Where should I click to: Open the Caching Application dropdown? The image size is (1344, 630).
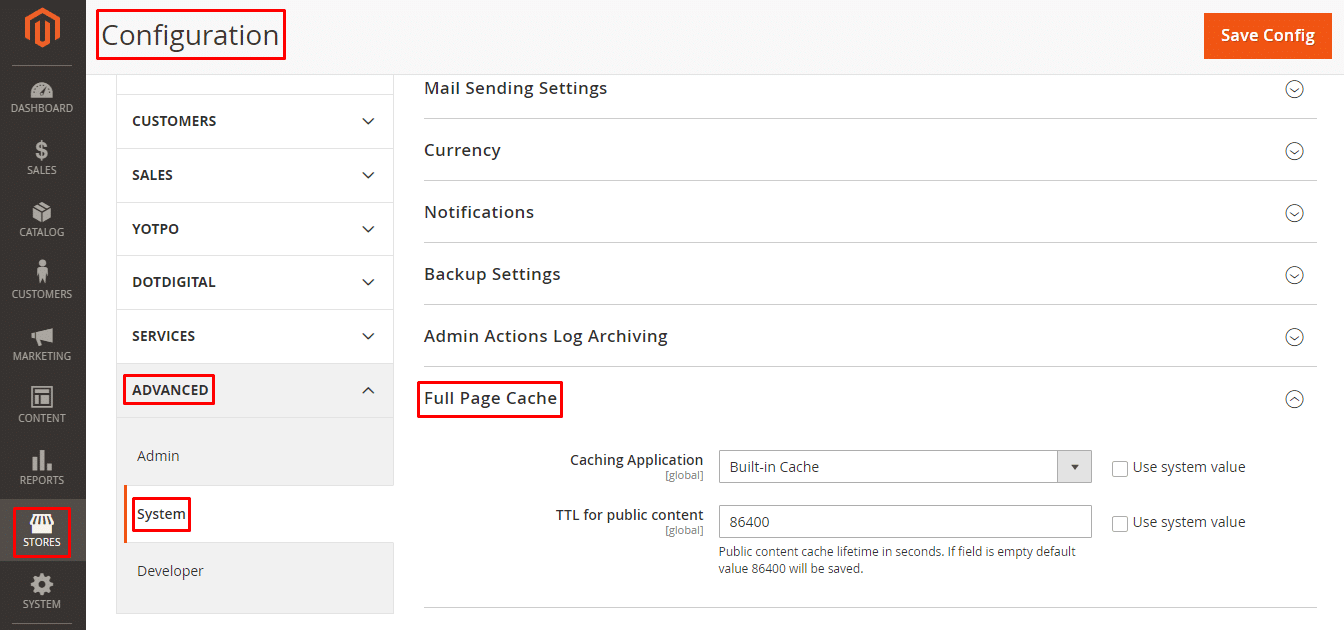coord(1074,466)
